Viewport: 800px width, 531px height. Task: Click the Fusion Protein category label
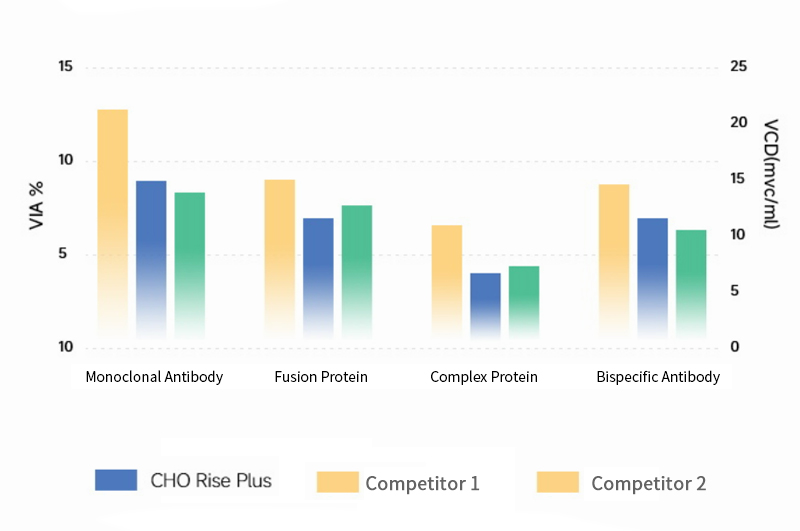pyautogui.click(x=321, y=377)
